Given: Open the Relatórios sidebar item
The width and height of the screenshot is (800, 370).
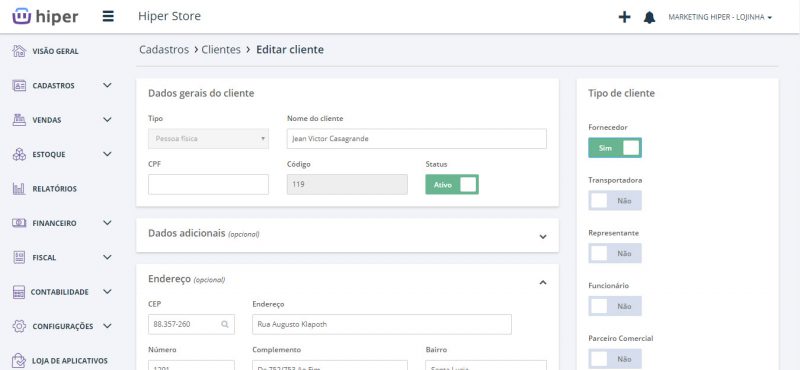Looking at the screenshot, I should pos(55,189).
